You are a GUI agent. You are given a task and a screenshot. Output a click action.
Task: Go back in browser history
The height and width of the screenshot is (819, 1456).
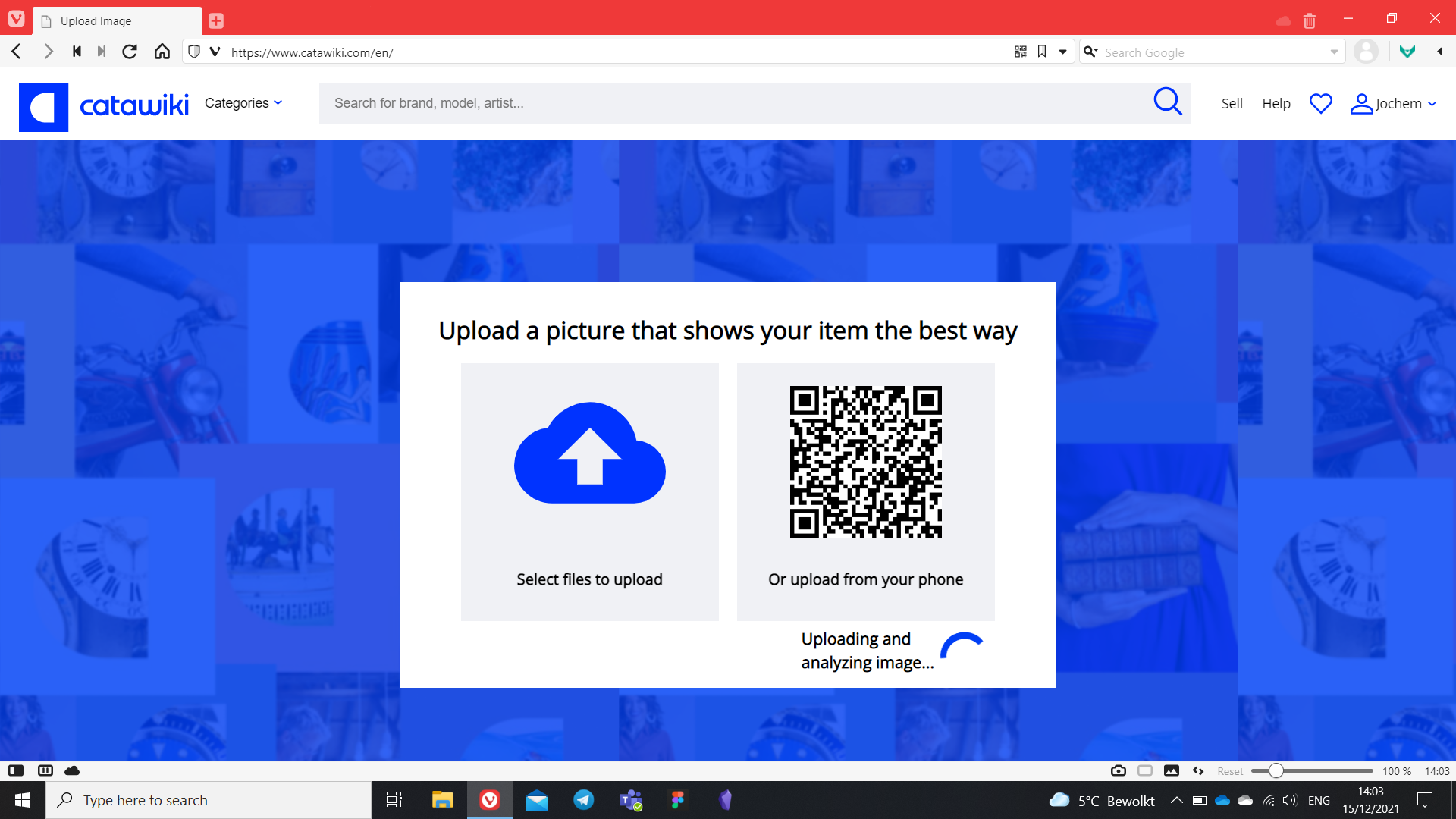pos(16,52)
